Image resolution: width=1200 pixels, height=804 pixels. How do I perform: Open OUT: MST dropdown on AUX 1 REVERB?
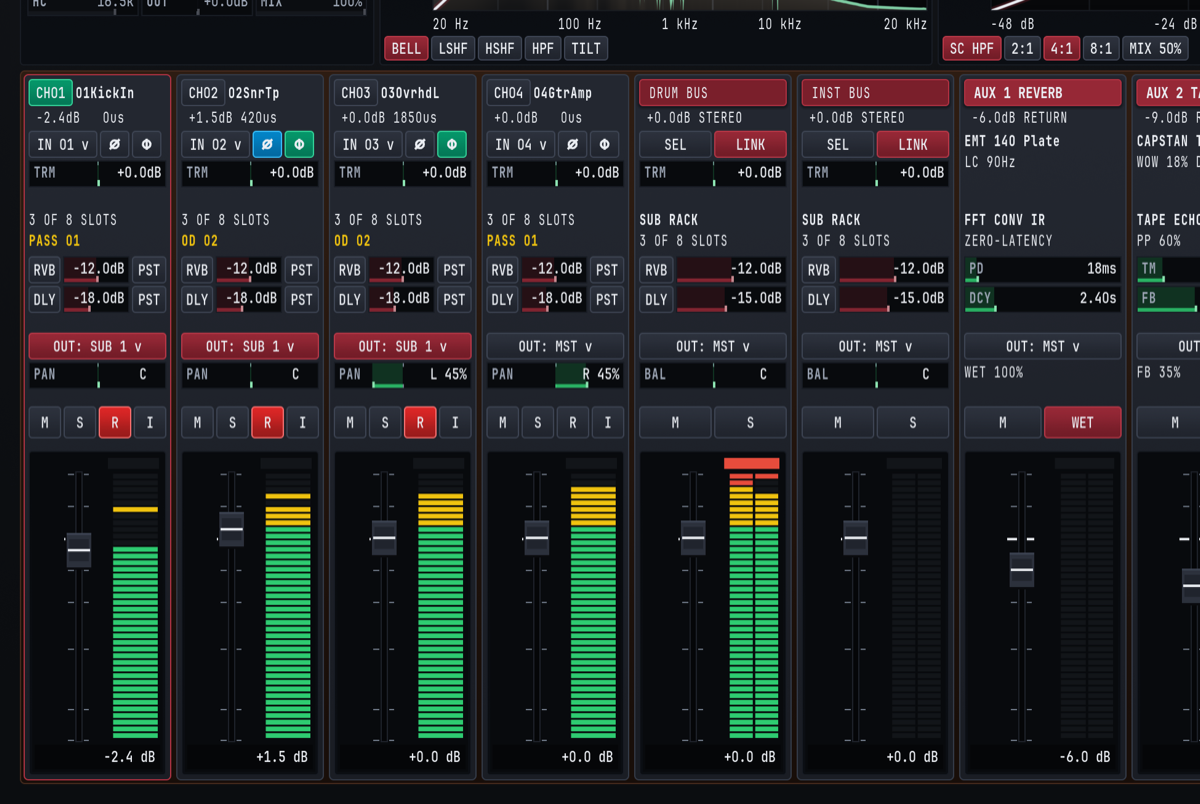tap(1042, 346)
